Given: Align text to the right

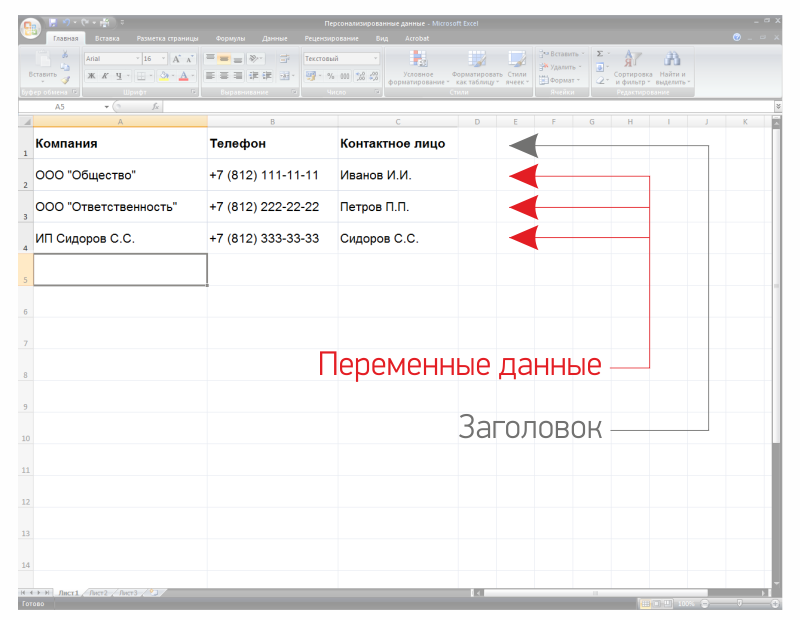Looking at the screenshot, I should pyautogui.click(x=238, y=76).
